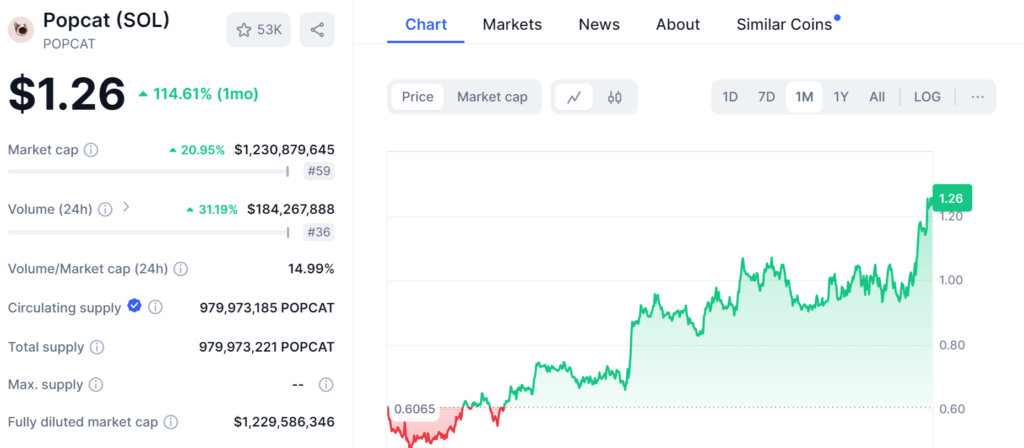
Task: Click the Market cap rank slider bar
Action: click(x=148, y=171)
